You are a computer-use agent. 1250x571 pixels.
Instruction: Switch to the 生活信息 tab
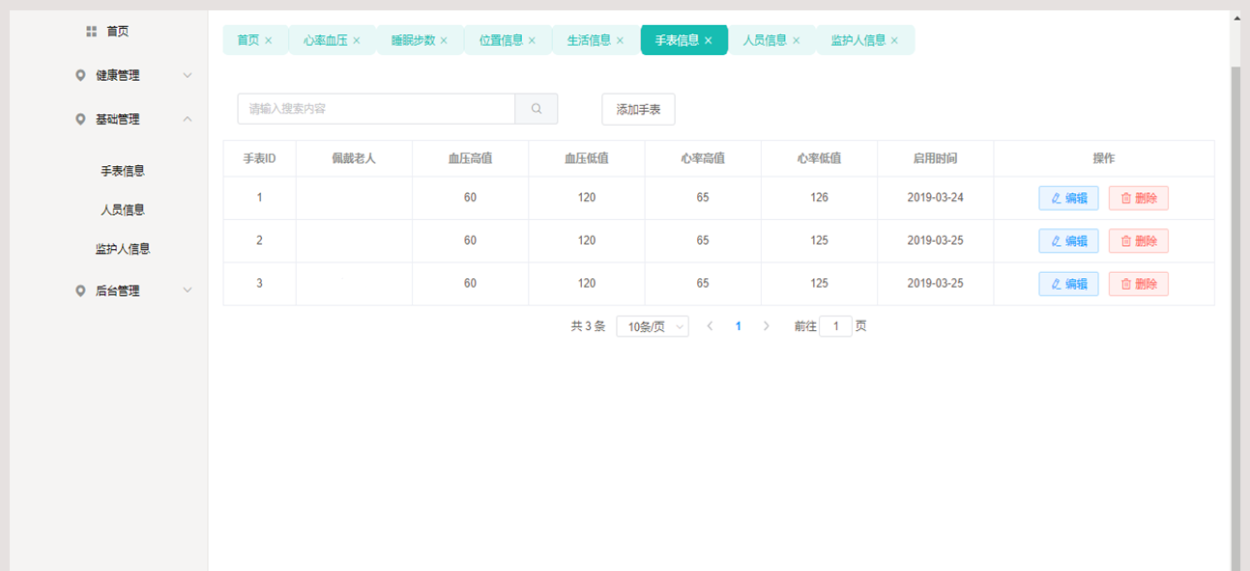[588, 40]
